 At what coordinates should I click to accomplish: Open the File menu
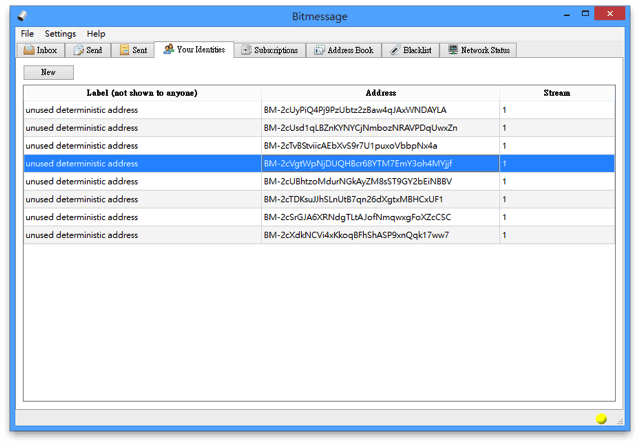27,34
